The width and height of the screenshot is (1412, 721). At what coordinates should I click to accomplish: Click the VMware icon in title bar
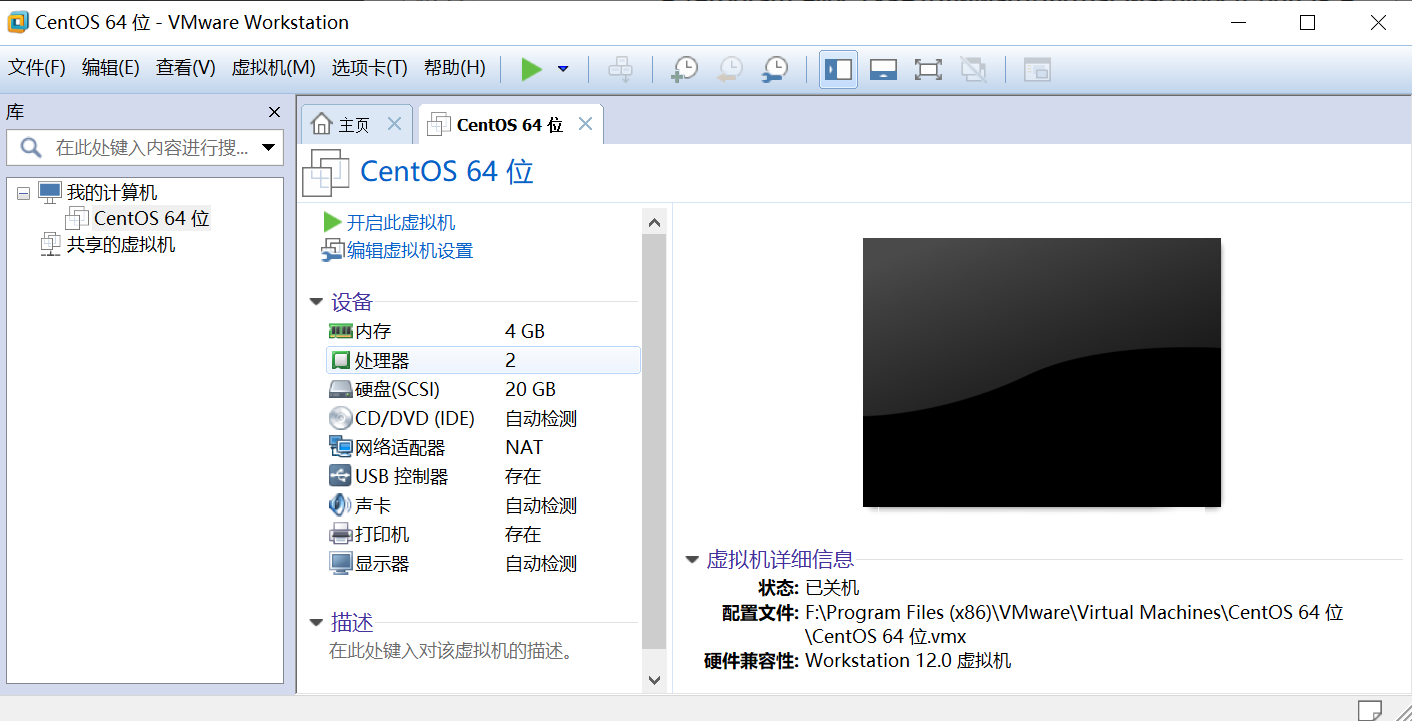coord(18,22)
